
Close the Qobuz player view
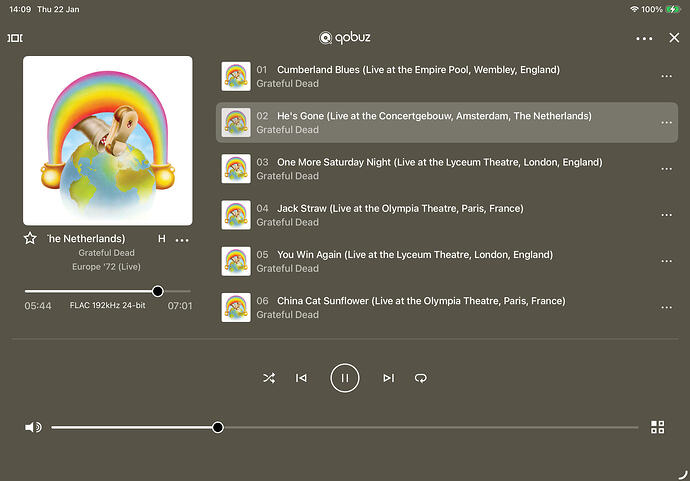pos(674,38)
